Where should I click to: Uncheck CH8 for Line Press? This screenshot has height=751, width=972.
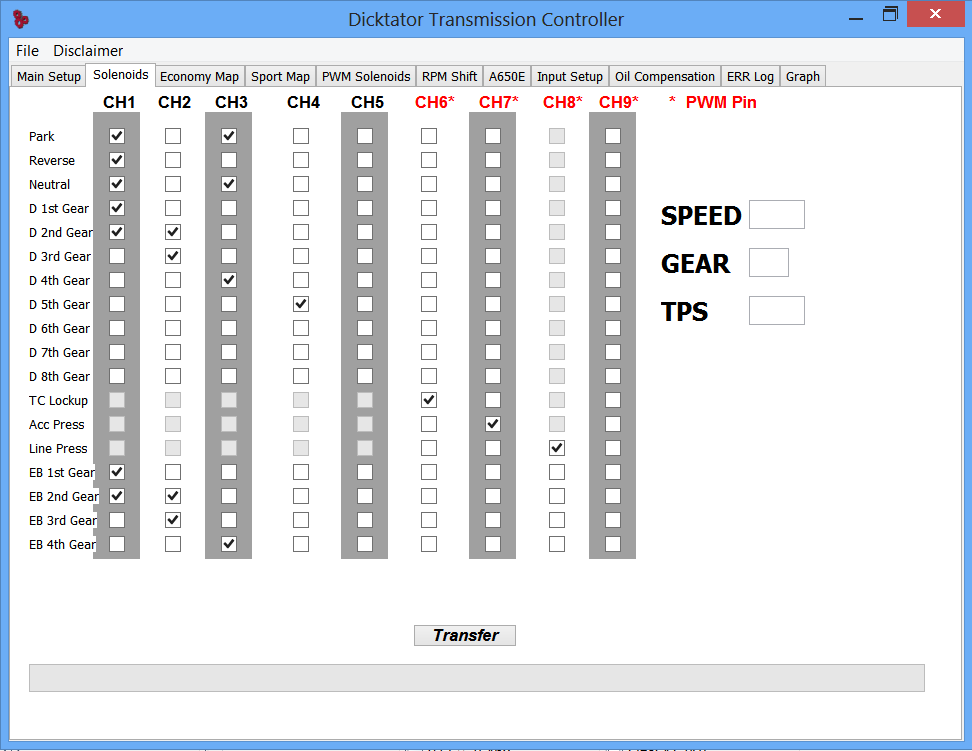point(557,448)
